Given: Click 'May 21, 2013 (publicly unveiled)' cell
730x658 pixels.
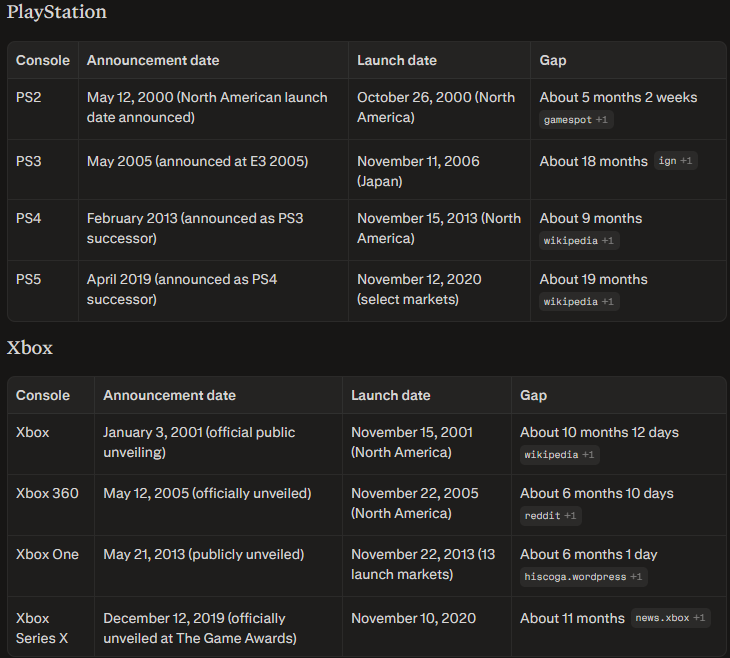Looking at the screenshot, I should coord(218,566).
